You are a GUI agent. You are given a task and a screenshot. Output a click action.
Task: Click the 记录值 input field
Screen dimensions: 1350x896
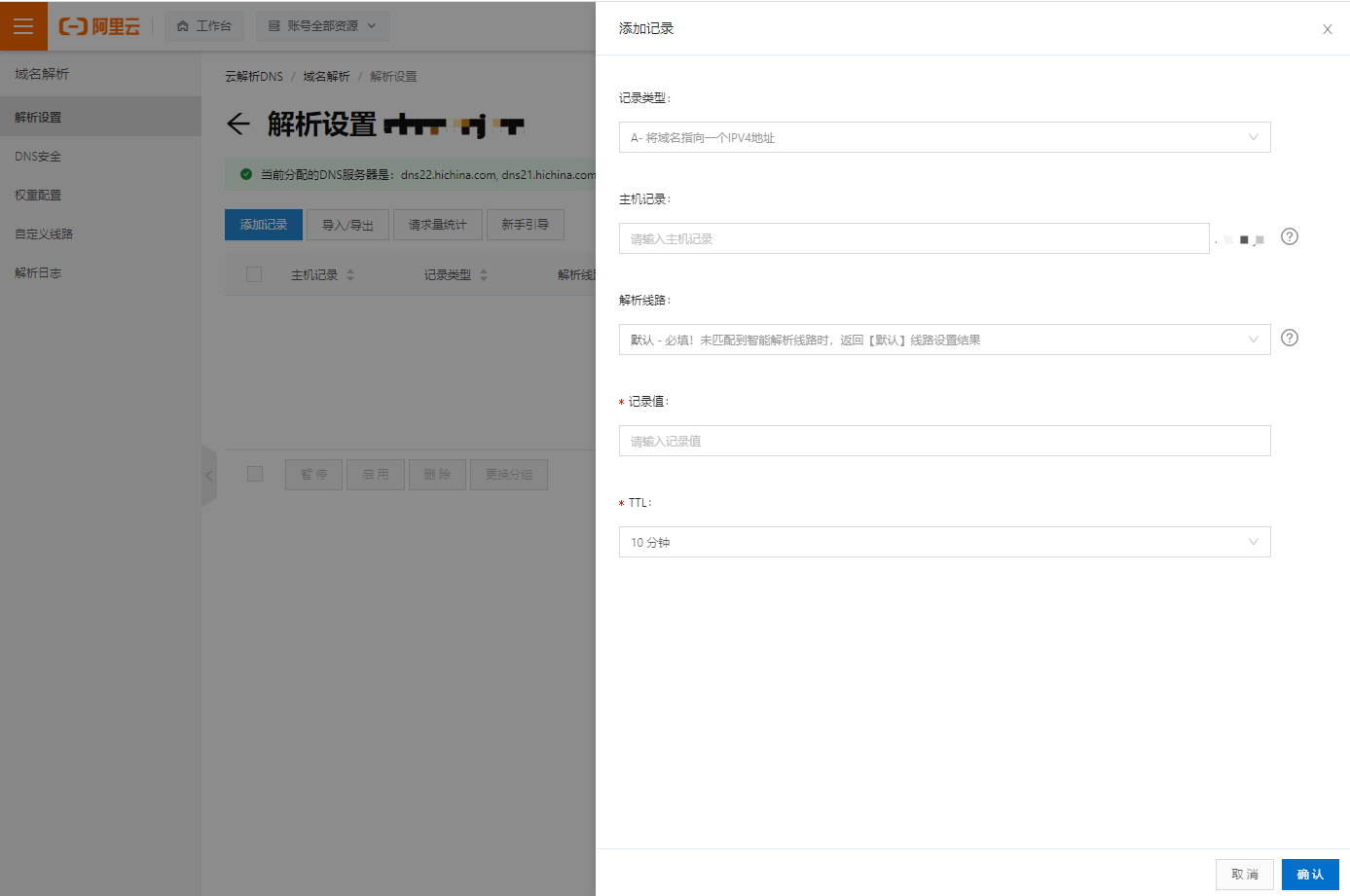[944, 441]
